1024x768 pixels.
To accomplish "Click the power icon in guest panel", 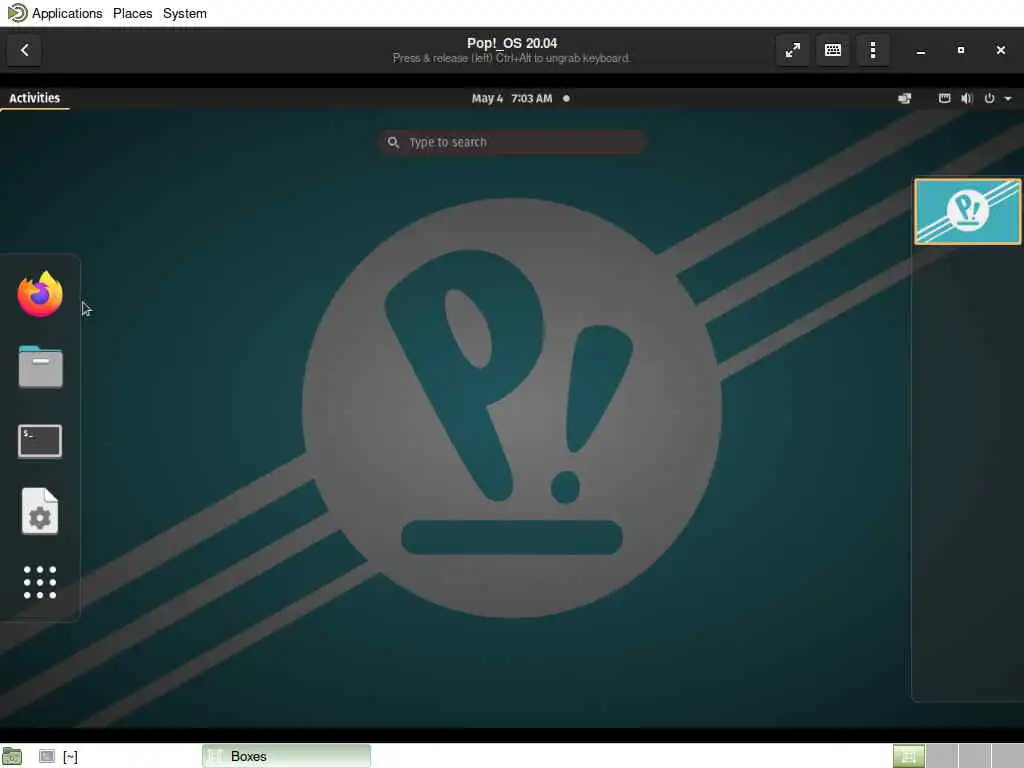I will click(989, 99).
